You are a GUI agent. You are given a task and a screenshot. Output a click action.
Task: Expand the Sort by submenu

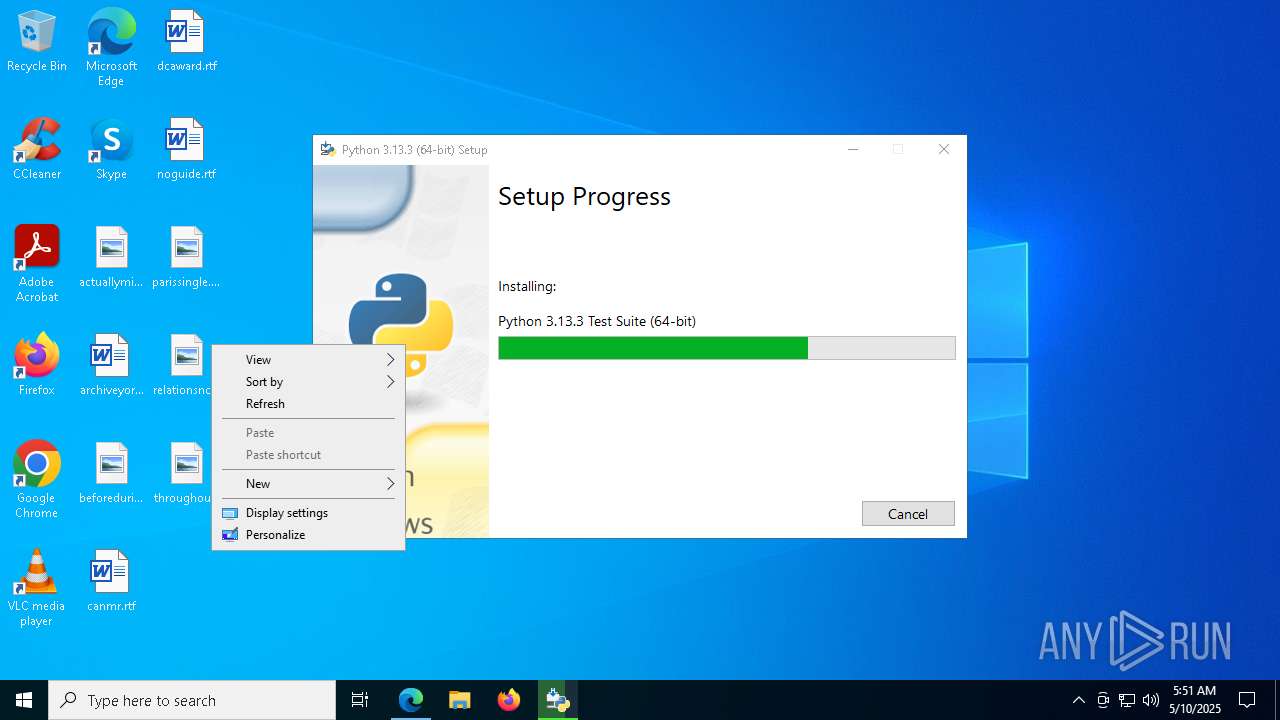coord(308,382)
